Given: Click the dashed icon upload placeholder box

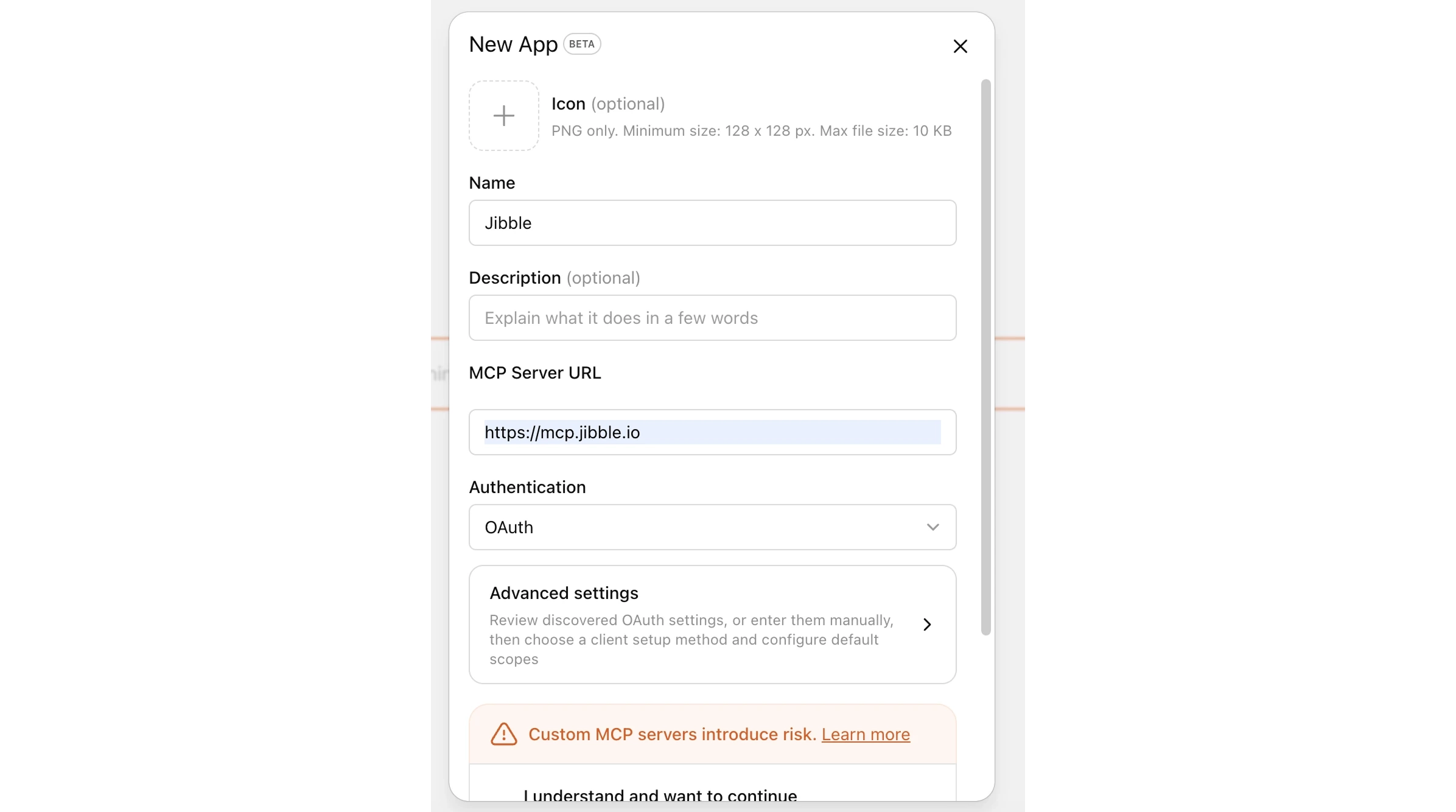Looking at the screenshot, I should [503, 116].
